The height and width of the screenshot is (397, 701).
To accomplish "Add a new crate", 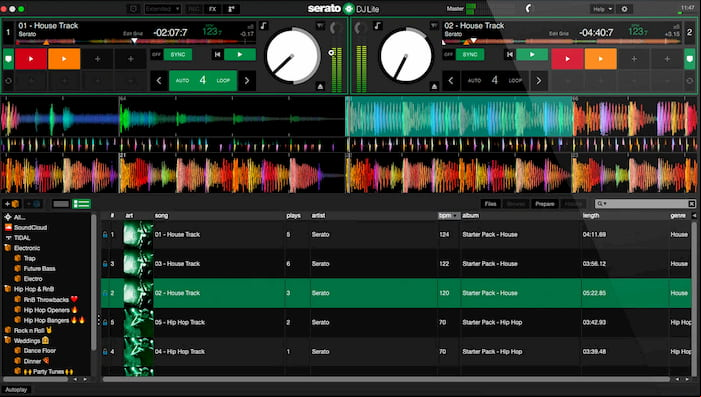I will (12, 204).
